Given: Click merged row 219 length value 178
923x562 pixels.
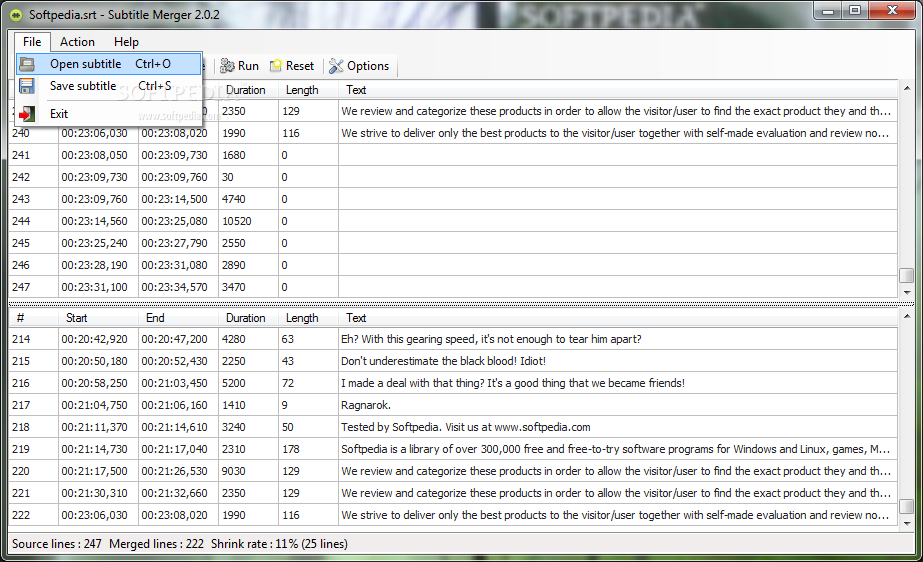Looking at the screenshot, I should (x=291, y=449).
